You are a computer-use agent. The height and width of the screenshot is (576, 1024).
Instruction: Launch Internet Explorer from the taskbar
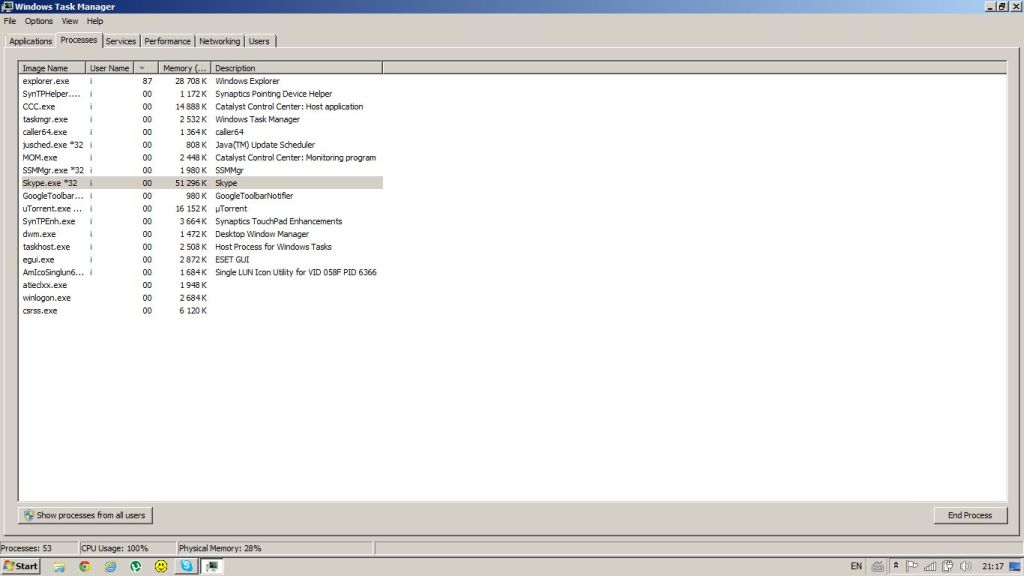coord(110,566)
